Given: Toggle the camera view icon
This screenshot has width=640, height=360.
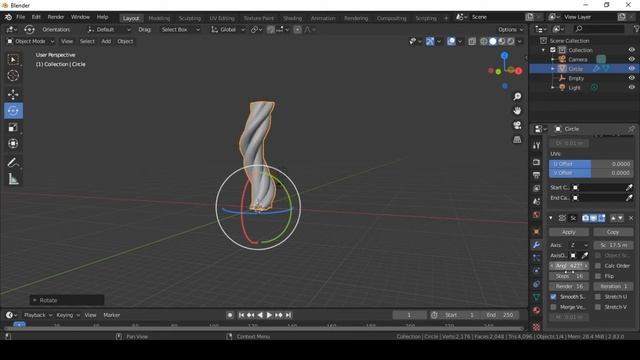Looking at the screenshot, I should click(517, 125).
